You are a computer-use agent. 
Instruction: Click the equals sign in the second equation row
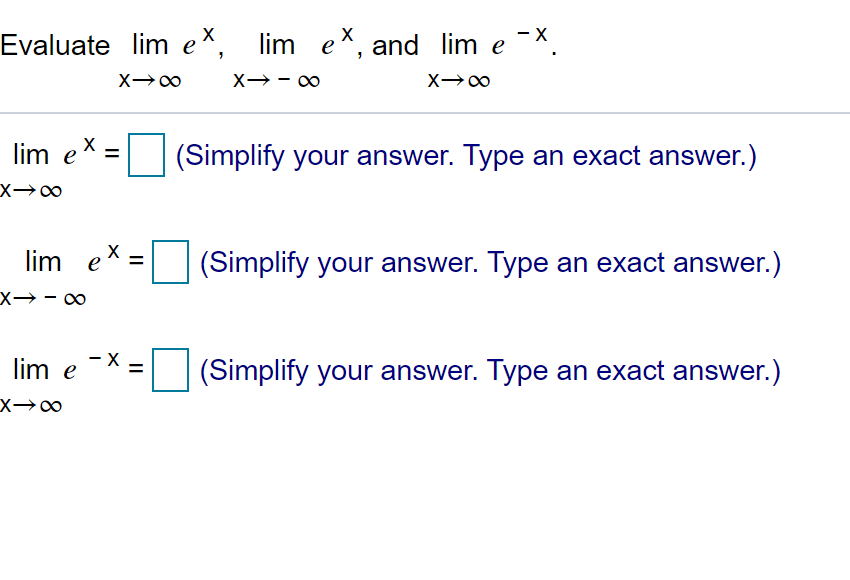134,262
